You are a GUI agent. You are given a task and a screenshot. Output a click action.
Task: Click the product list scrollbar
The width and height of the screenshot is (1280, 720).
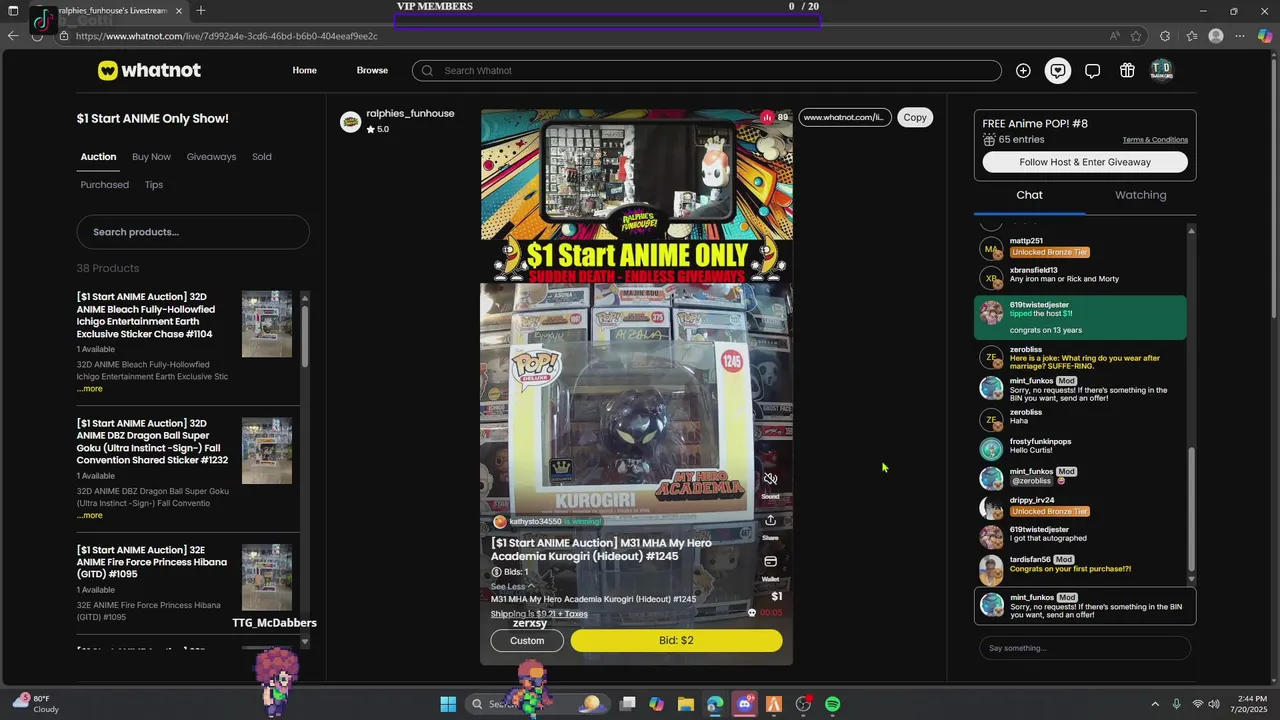click(x=305, y=335)
